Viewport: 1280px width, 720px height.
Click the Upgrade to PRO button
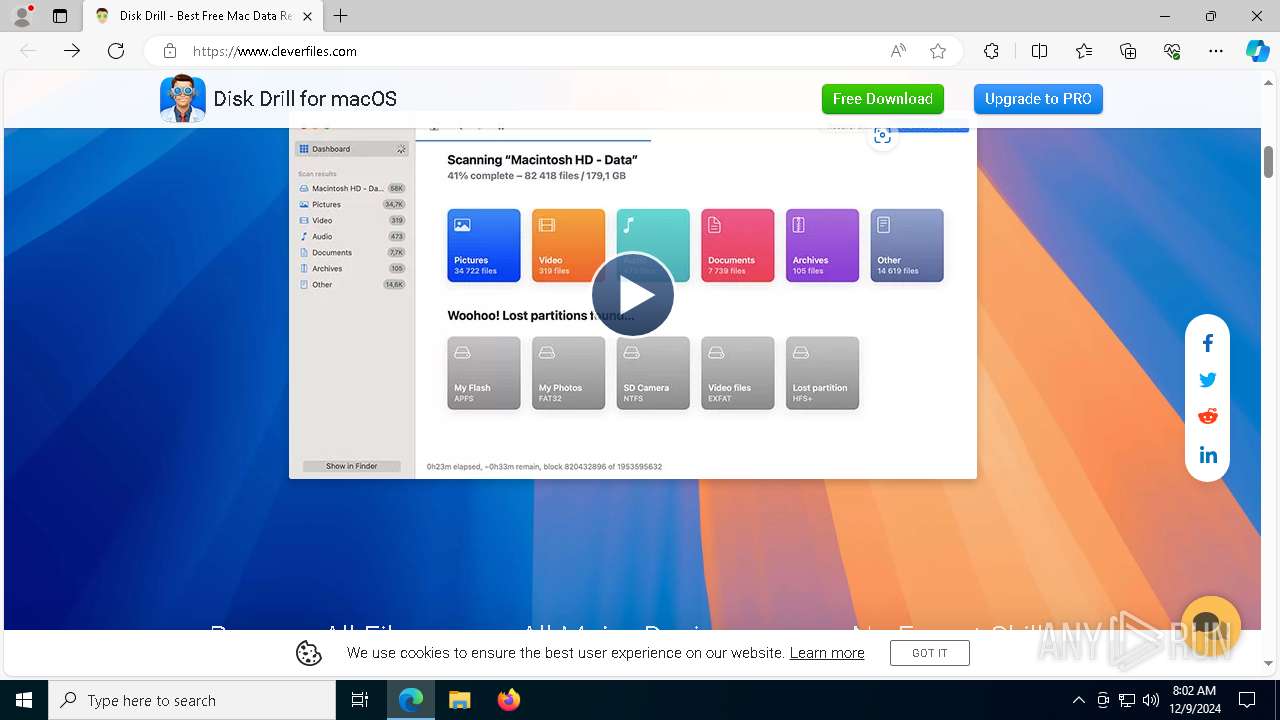click(x=1038, y=99)
